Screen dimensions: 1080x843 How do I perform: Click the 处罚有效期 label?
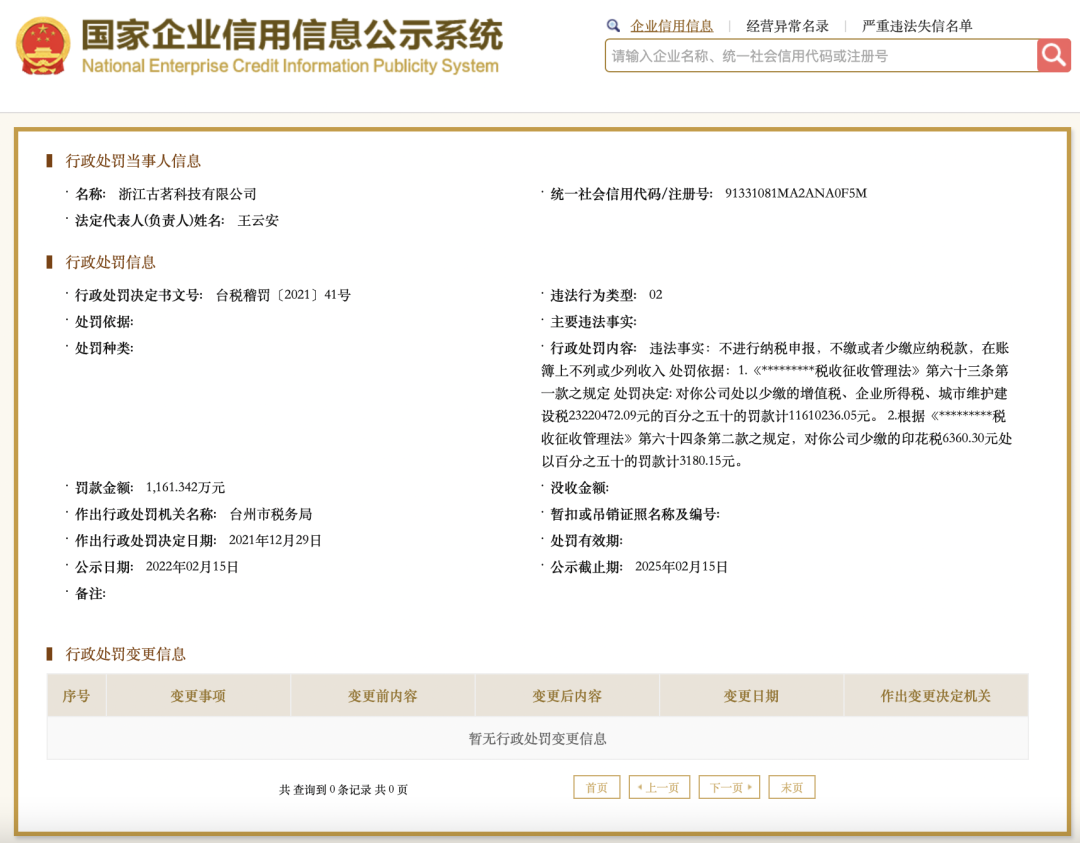click(x=586, y=541)
